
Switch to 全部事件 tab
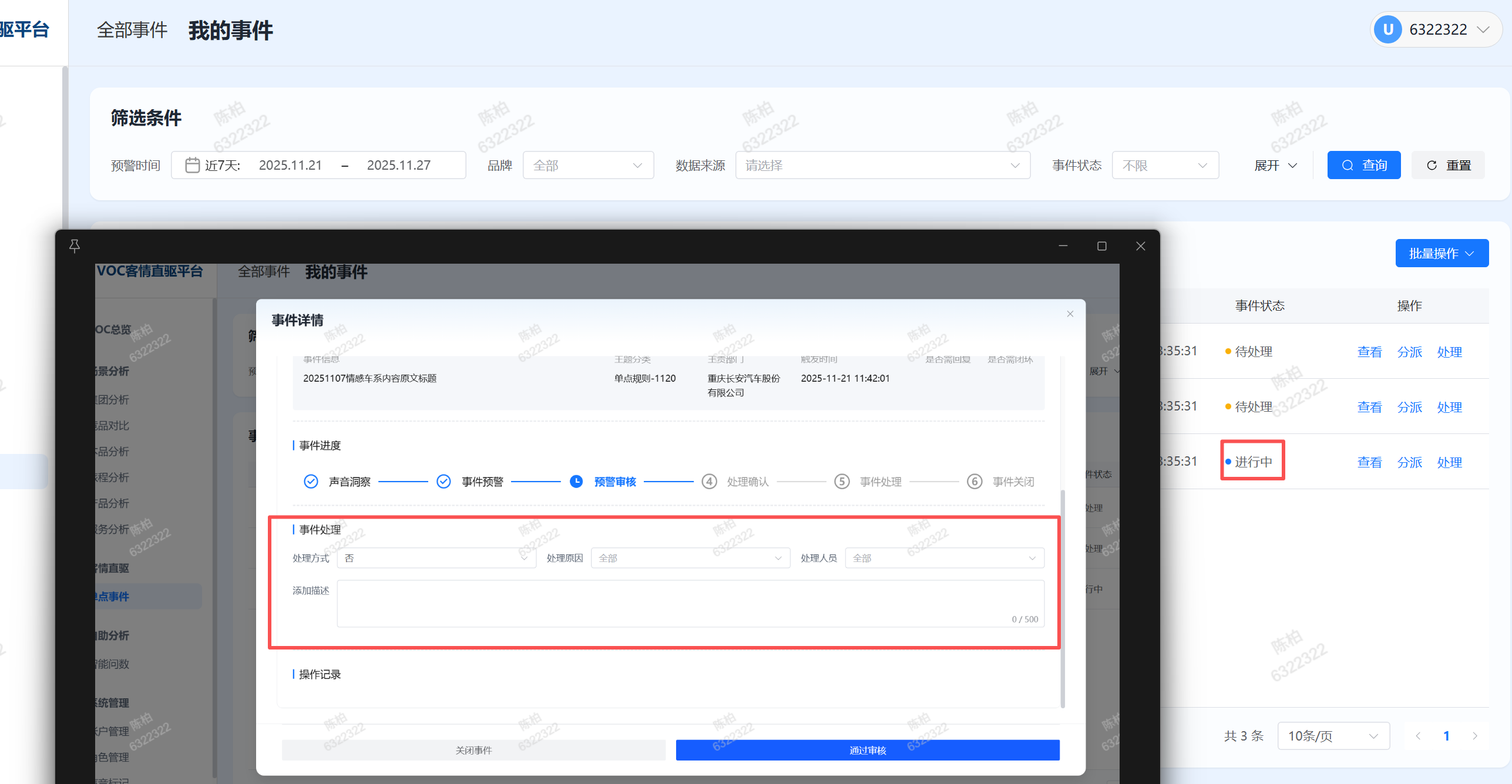[x=132, y=30]
